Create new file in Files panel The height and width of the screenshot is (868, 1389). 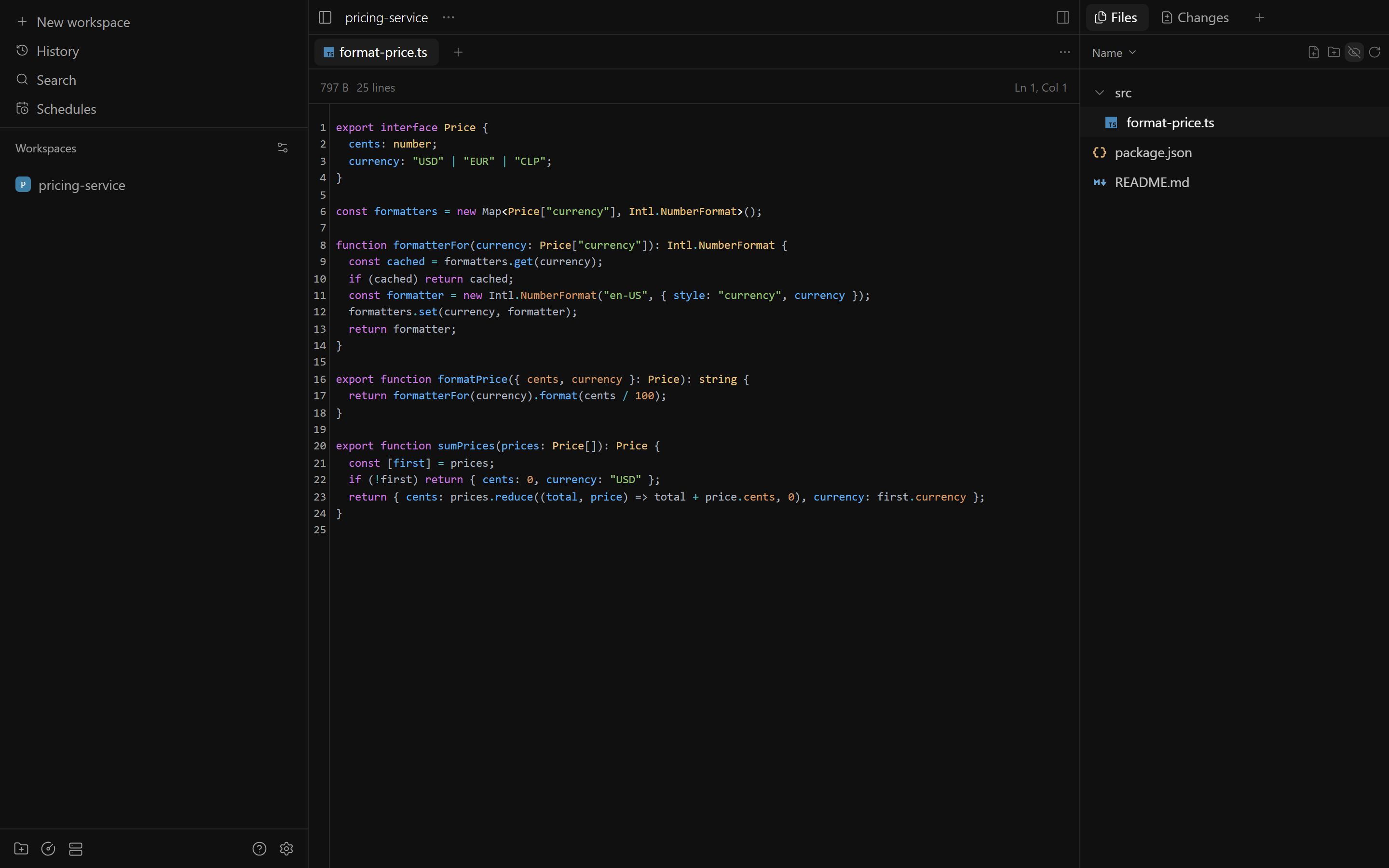[1313, 52]
